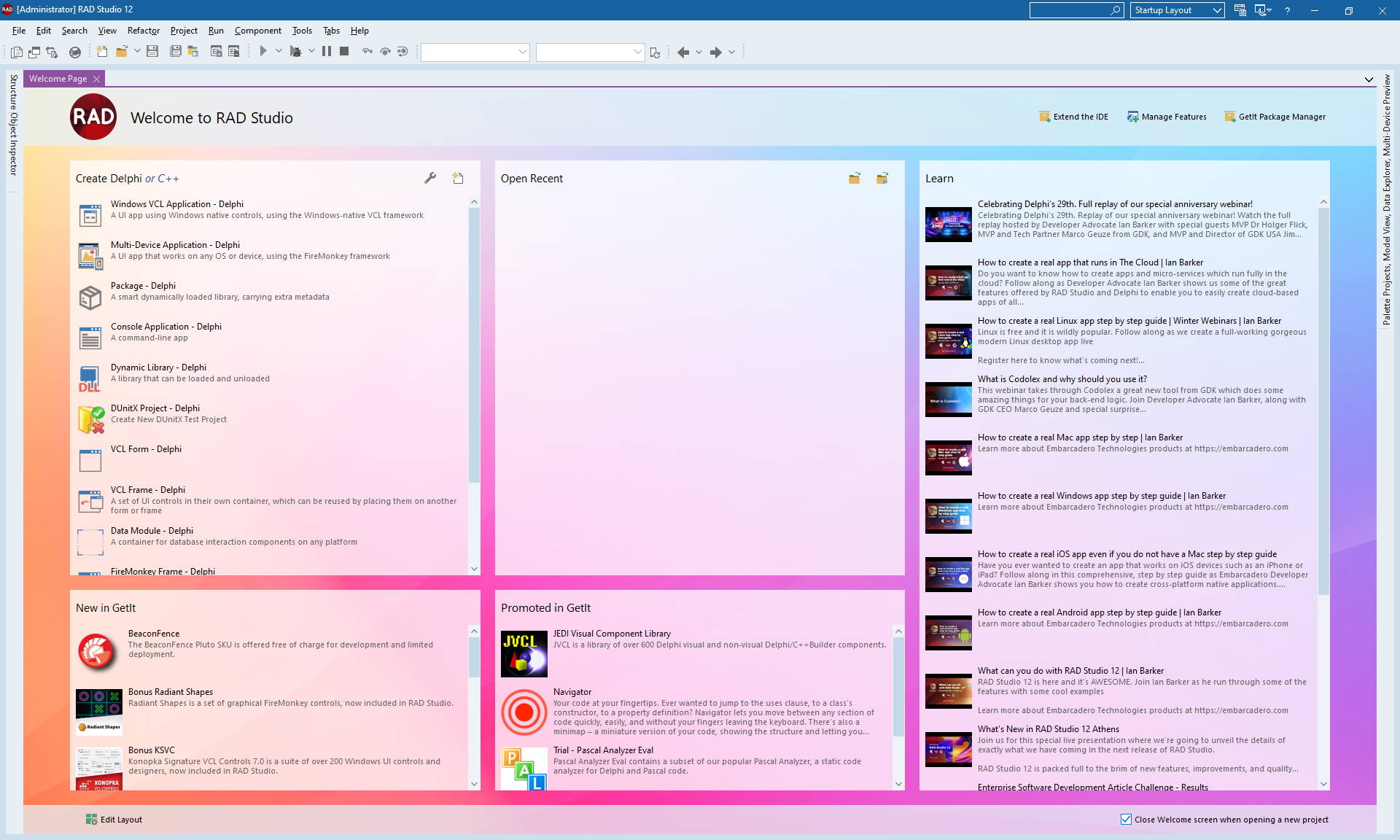
Task: Expand the Palette Projects side panel strip
Action: pyautogui.click(x=1386, y=200)
